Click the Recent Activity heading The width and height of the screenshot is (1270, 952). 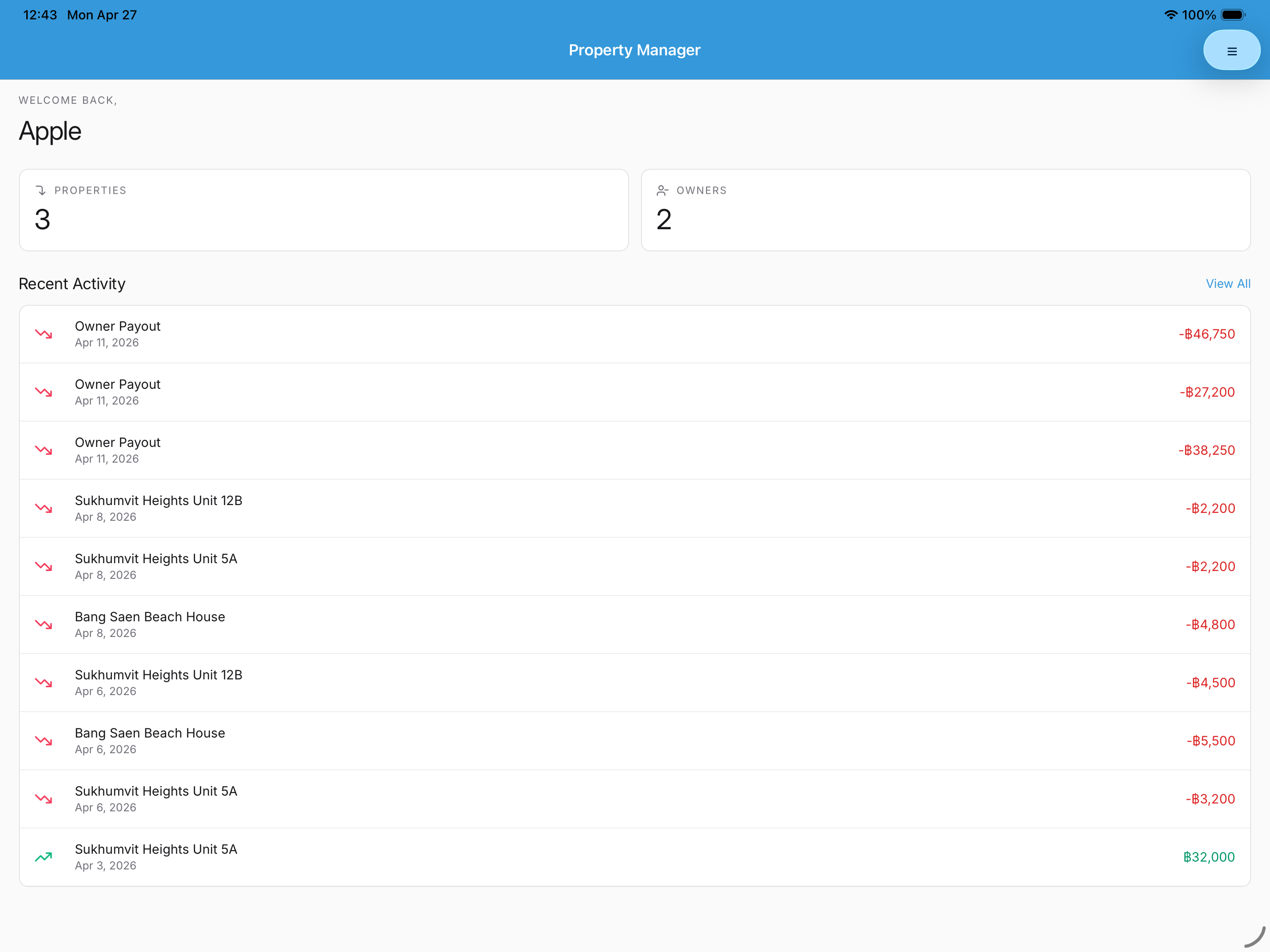pyautogui.click(x=72, y=284)
